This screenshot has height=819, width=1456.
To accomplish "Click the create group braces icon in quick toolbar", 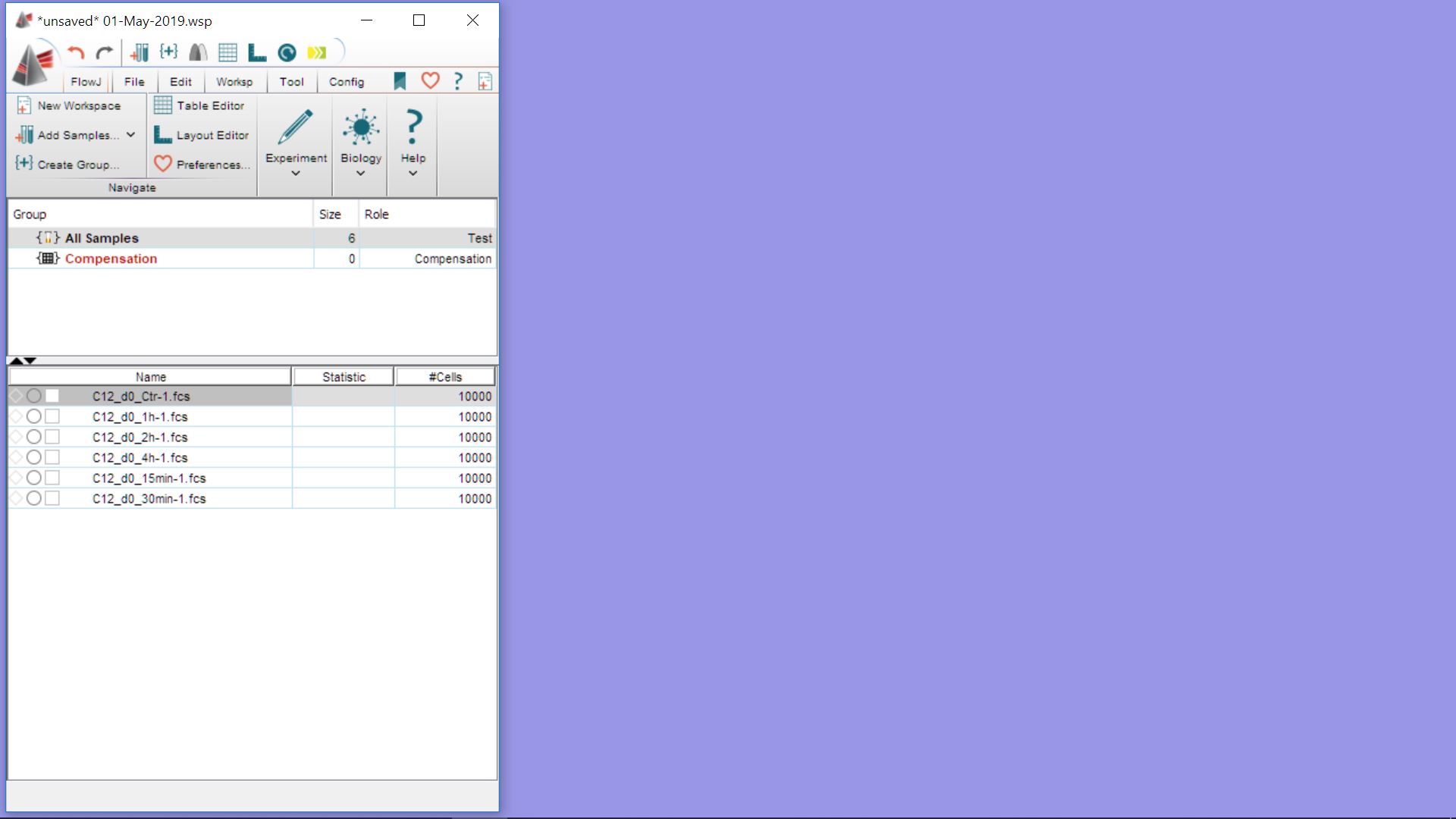I will (168, 52).
